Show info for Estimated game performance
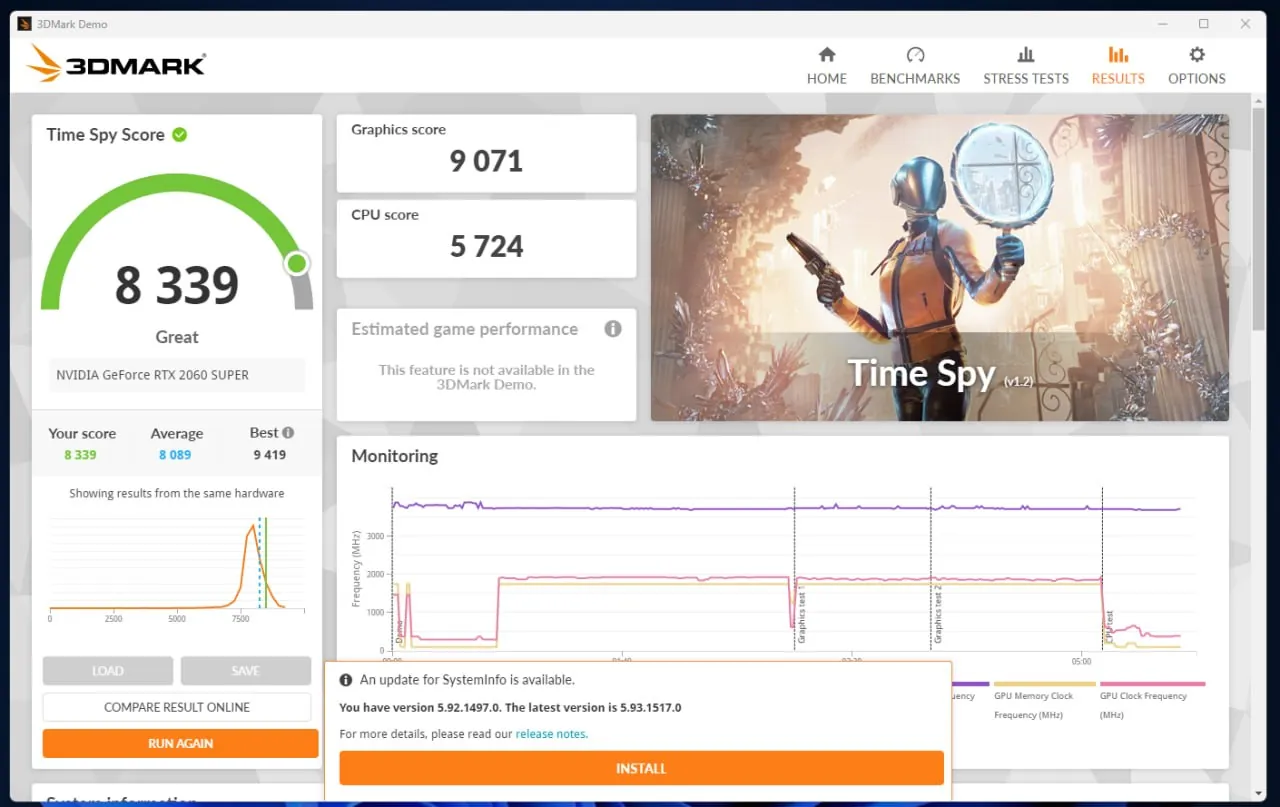 pos(613,329)
